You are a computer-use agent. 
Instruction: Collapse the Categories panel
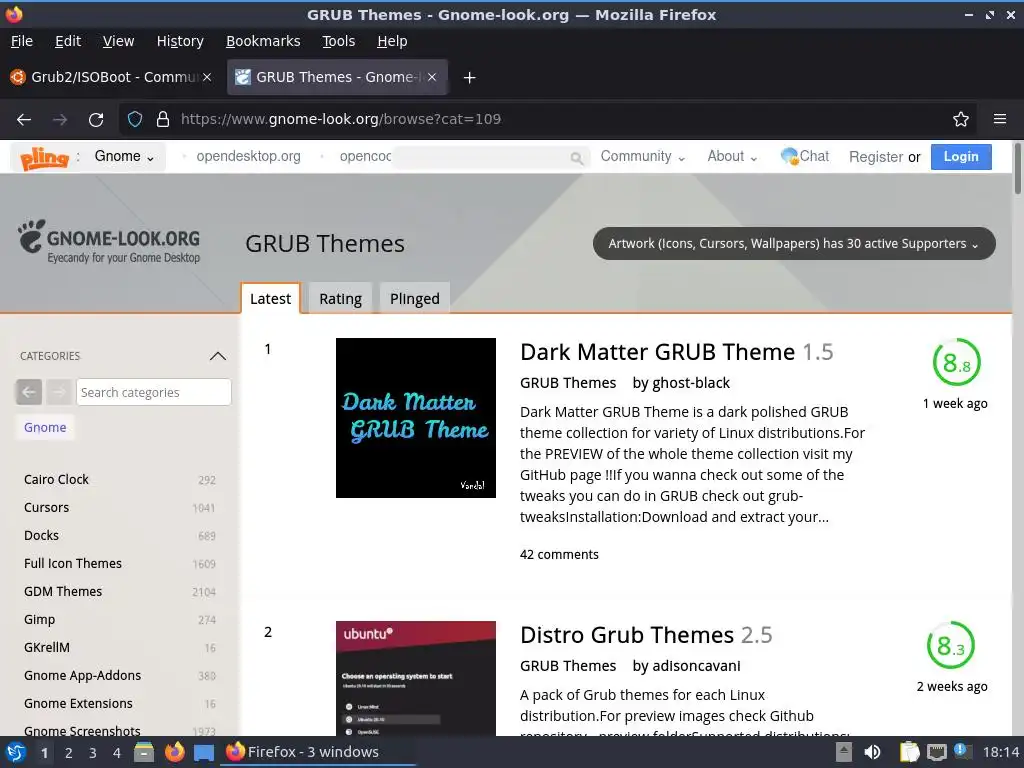point(217,356)
